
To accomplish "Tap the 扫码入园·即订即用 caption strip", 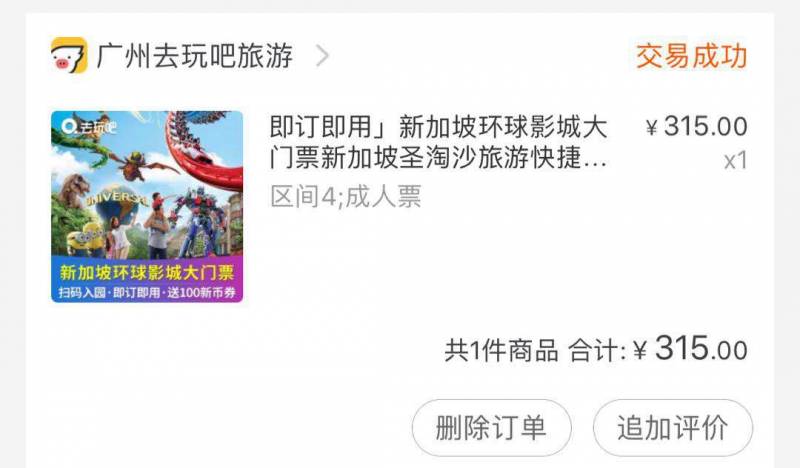I will point(147,293).
